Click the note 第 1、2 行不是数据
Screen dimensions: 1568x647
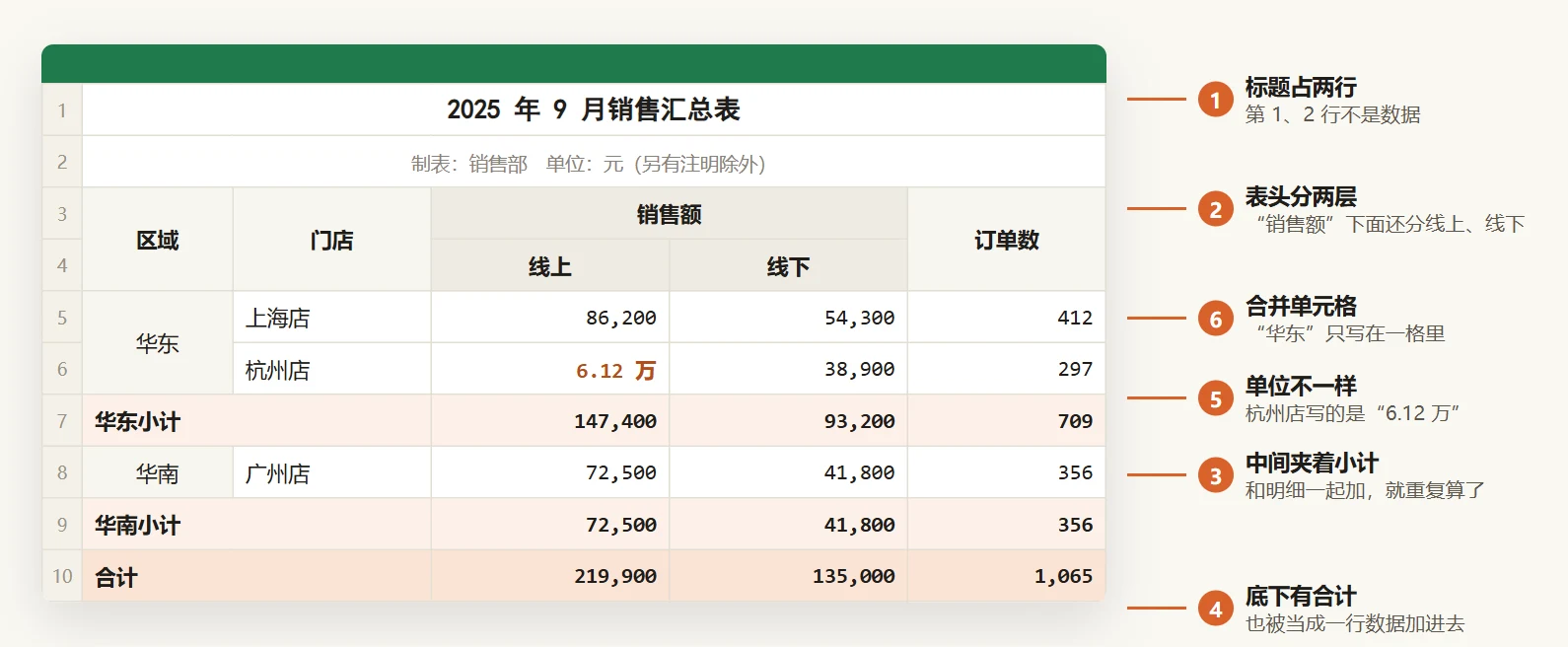pos(1332,114)
